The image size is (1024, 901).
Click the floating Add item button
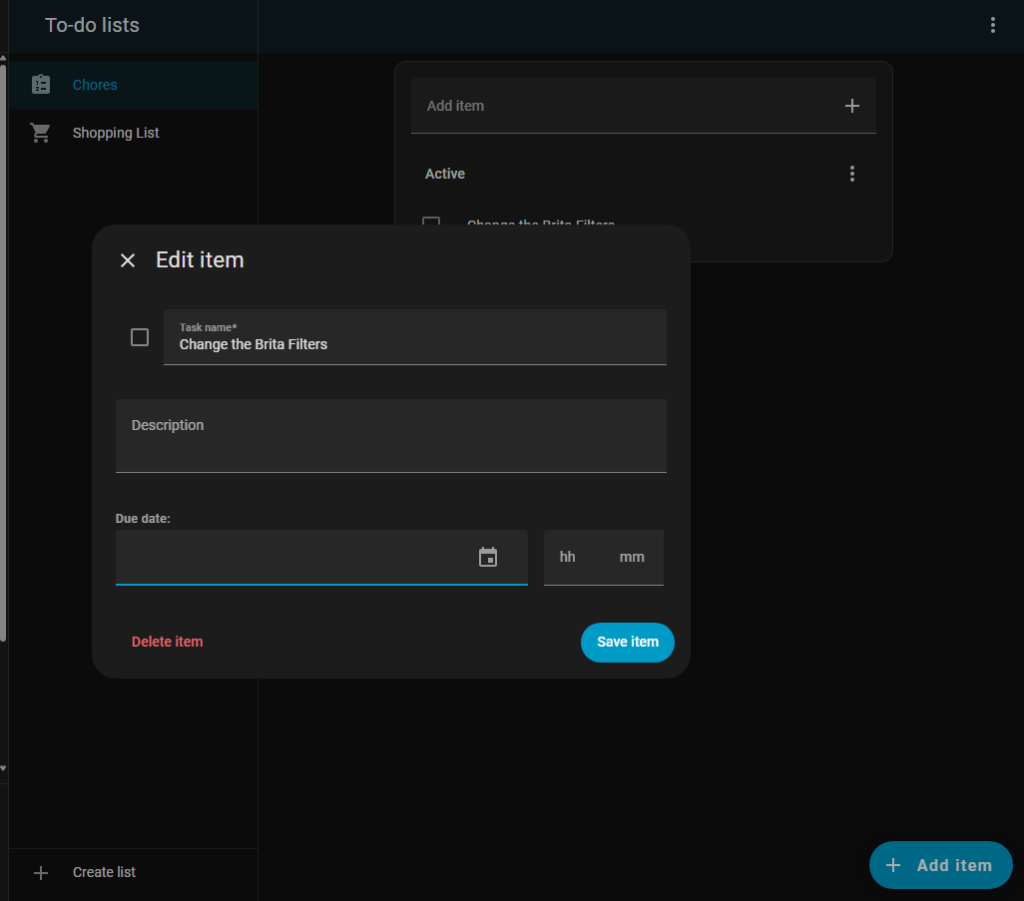(940, 865)
